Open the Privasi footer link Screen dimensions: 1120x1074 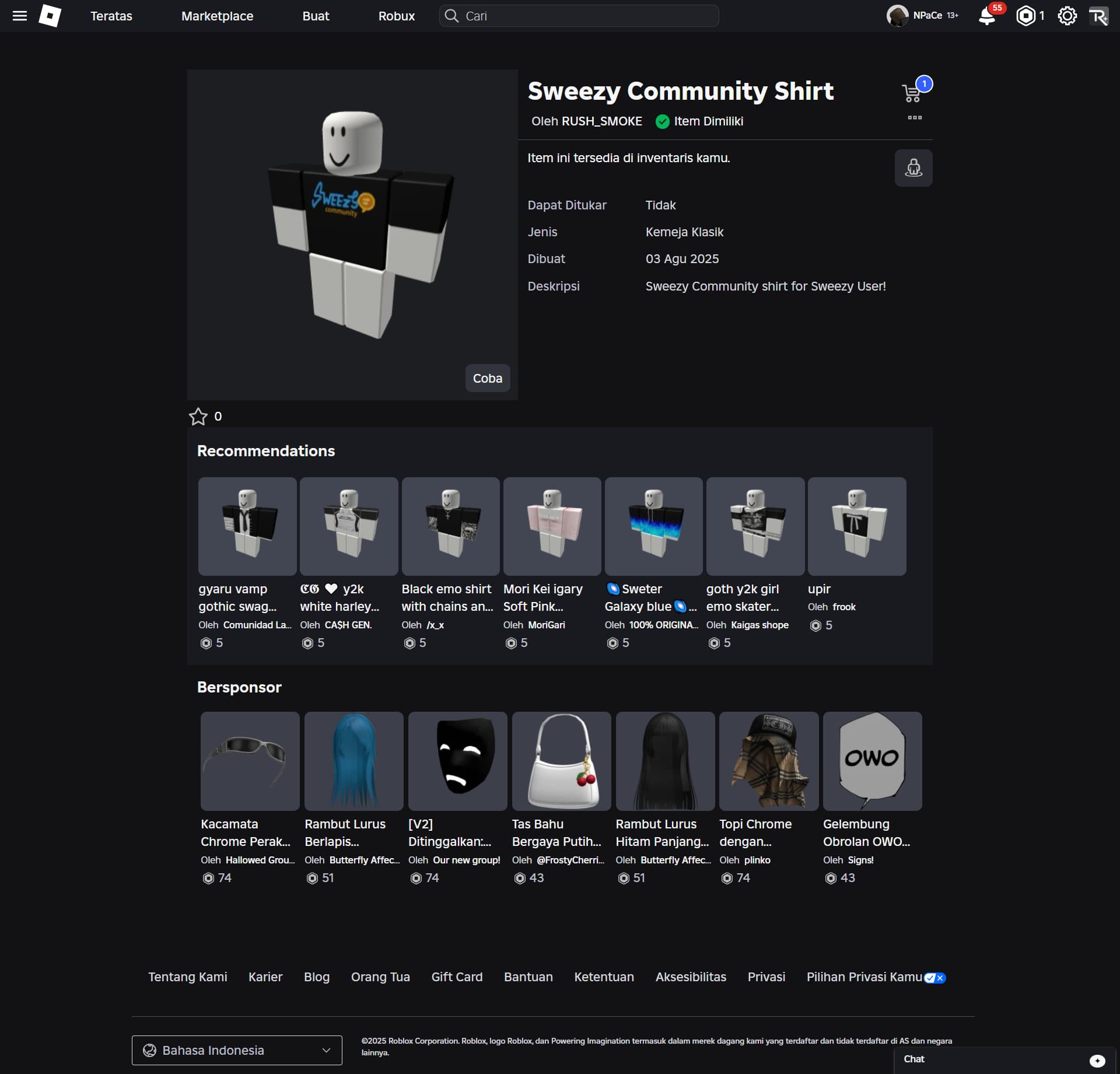pyautogui.click(x=766, y=977)
